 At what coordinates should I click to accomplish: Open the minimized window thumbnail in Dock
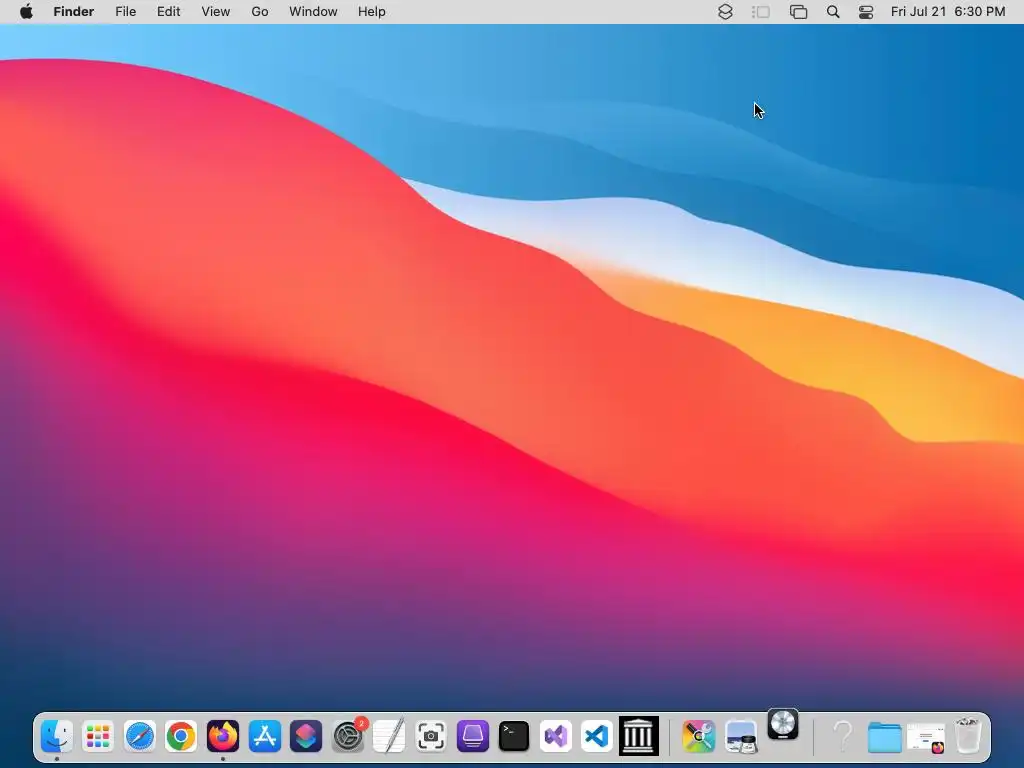[926, 738]
